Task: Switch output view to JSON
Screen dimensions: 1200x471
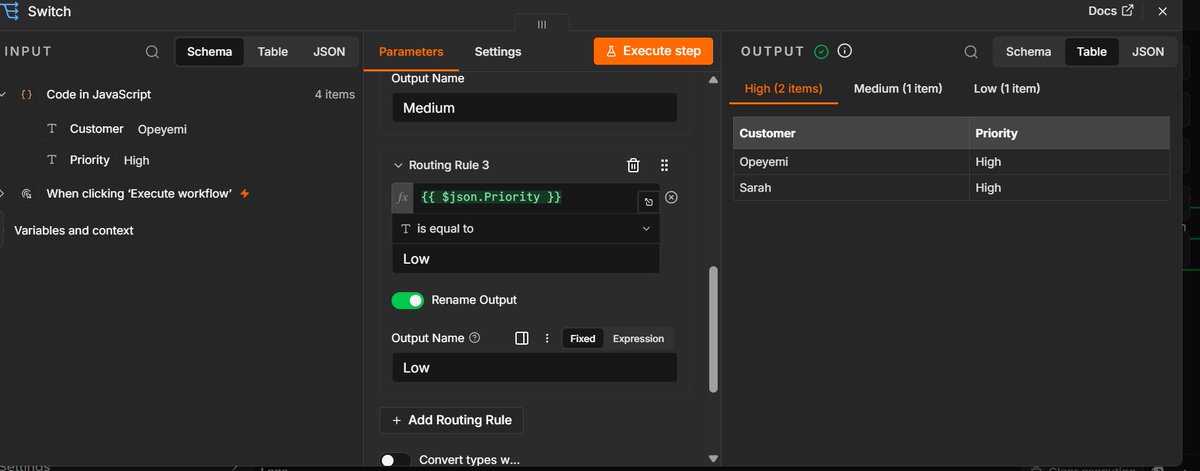Action: coord(1148,52)
